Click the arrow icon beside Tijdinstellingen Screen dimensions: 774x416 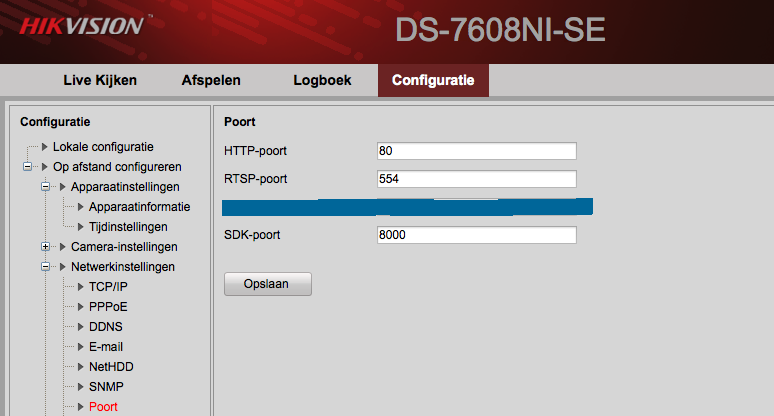(x=80, y=227)
